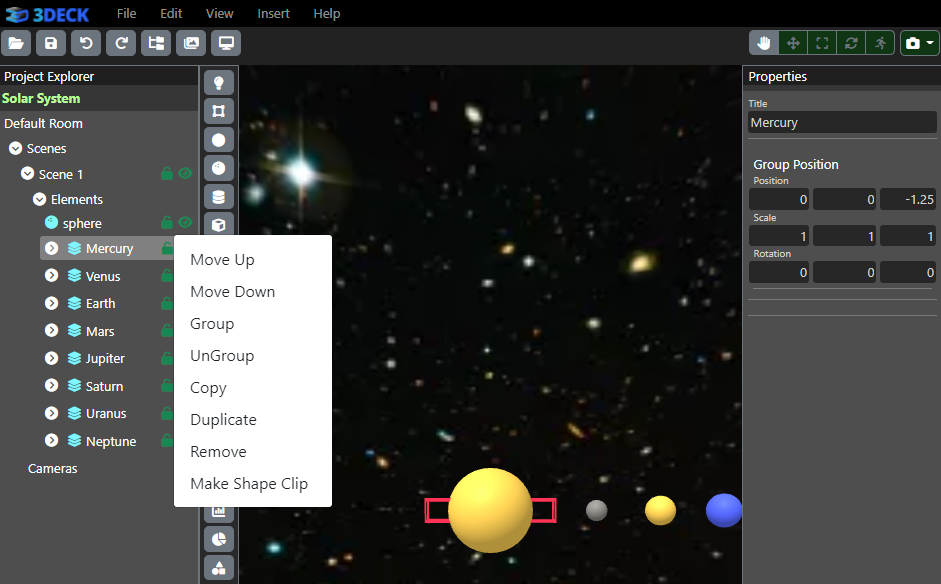Click the open project folder icon
Image resolution: width=941 pixels, height=584 pixels.
[x=16, y=43]
